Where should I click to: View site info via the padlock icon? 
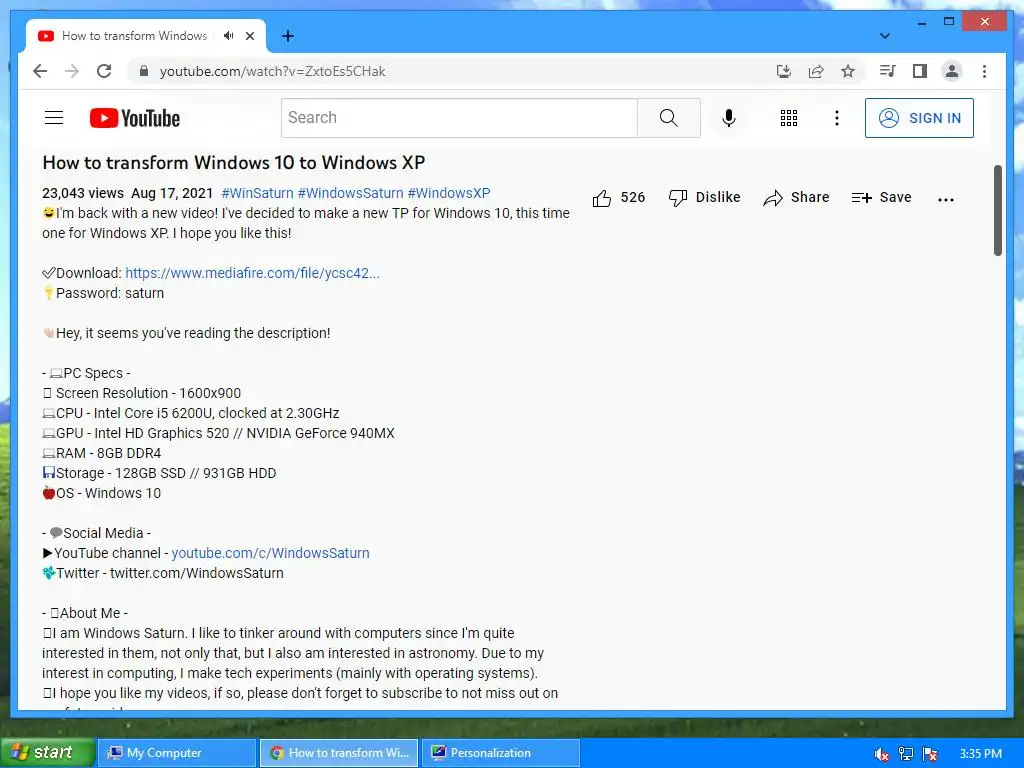[144, 71]
